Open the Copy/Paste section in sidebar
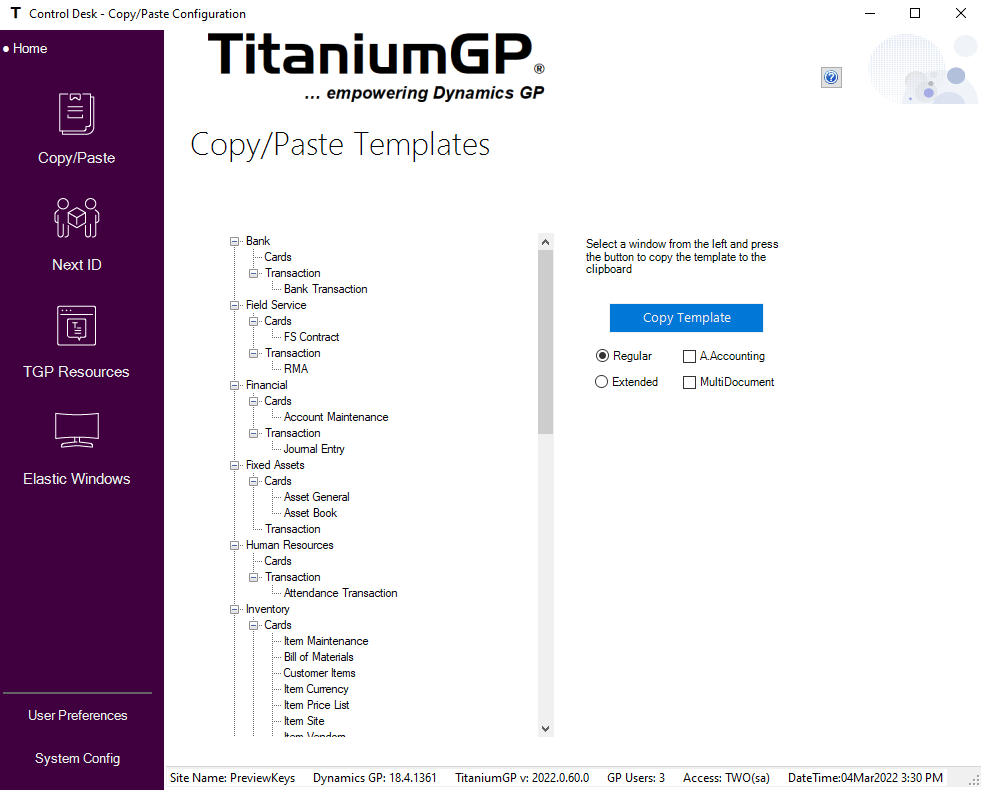The image size is (984, 790). click(x=77, y=129)
